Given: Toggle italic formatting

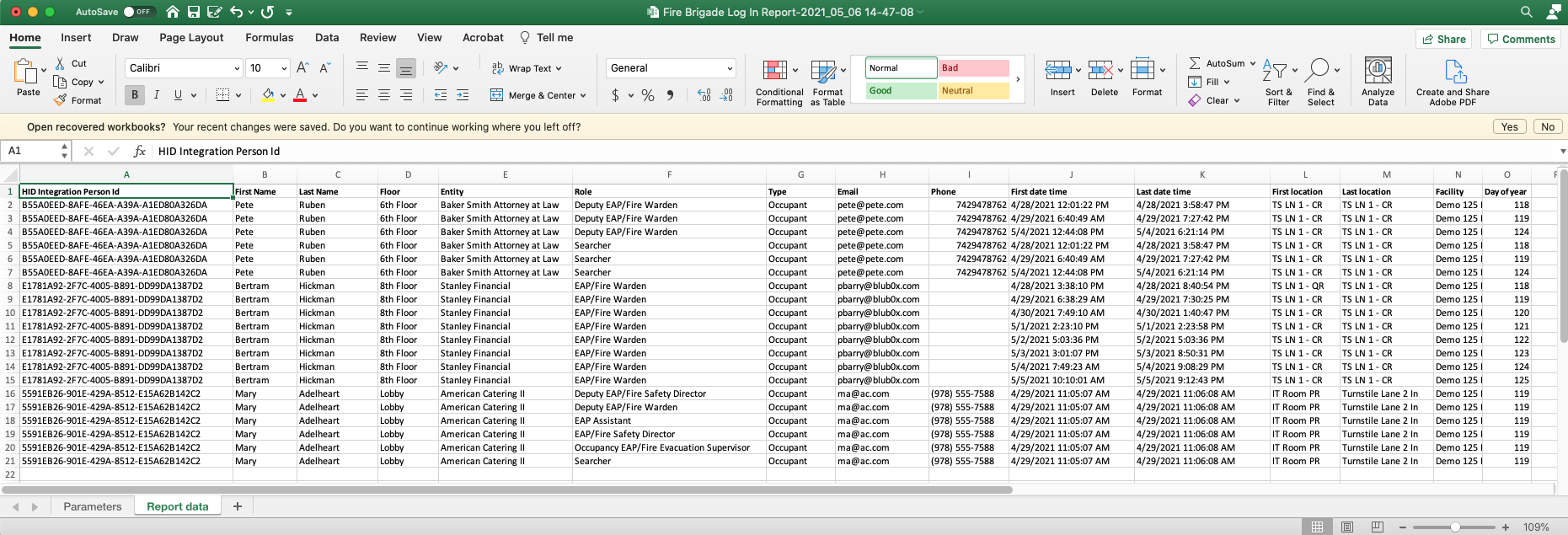Looking at the screenshot, I should (156, 95).
